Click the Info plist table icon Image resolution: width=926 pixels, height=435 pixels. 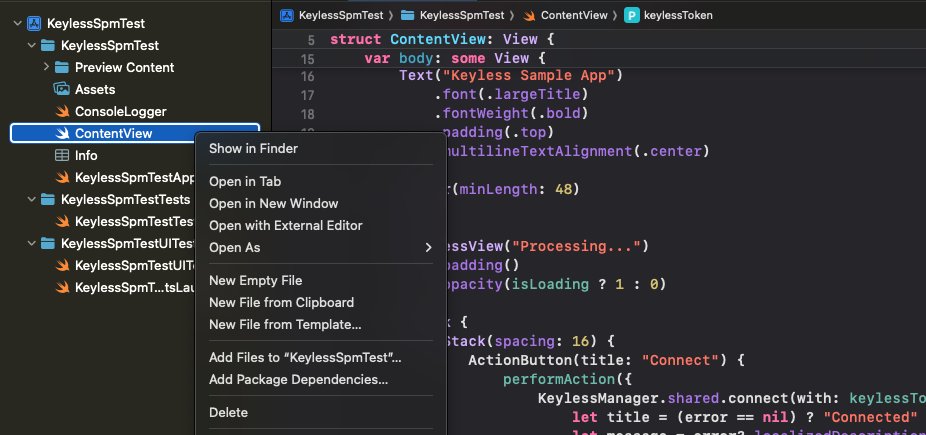pos(62,155)
